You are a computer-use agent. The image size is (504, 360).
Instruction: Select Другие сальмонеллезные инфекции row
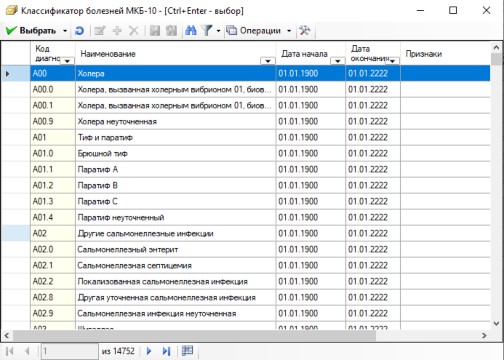(246, 233)
